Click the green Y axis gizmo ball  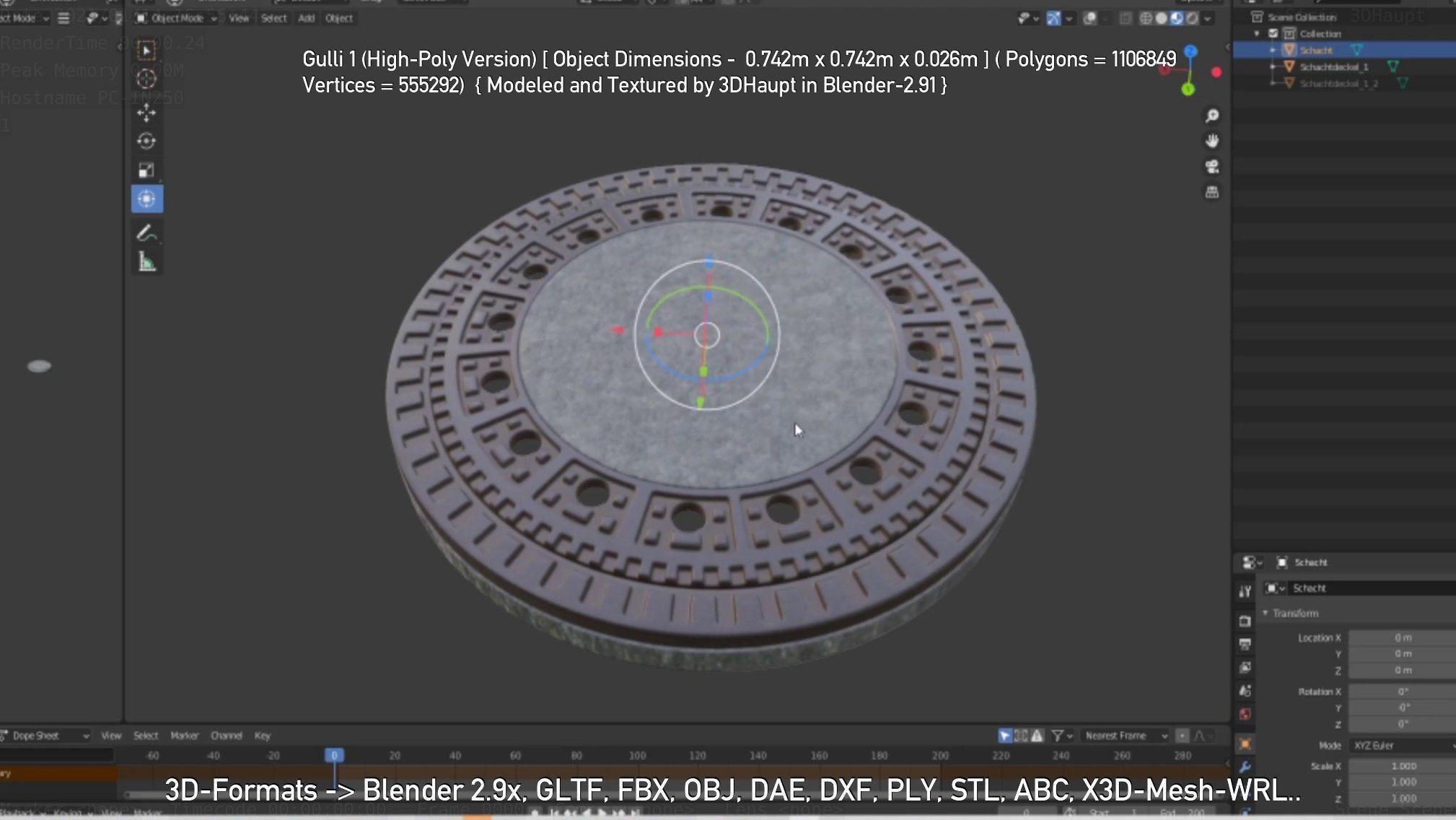(x=1188, y=90)
